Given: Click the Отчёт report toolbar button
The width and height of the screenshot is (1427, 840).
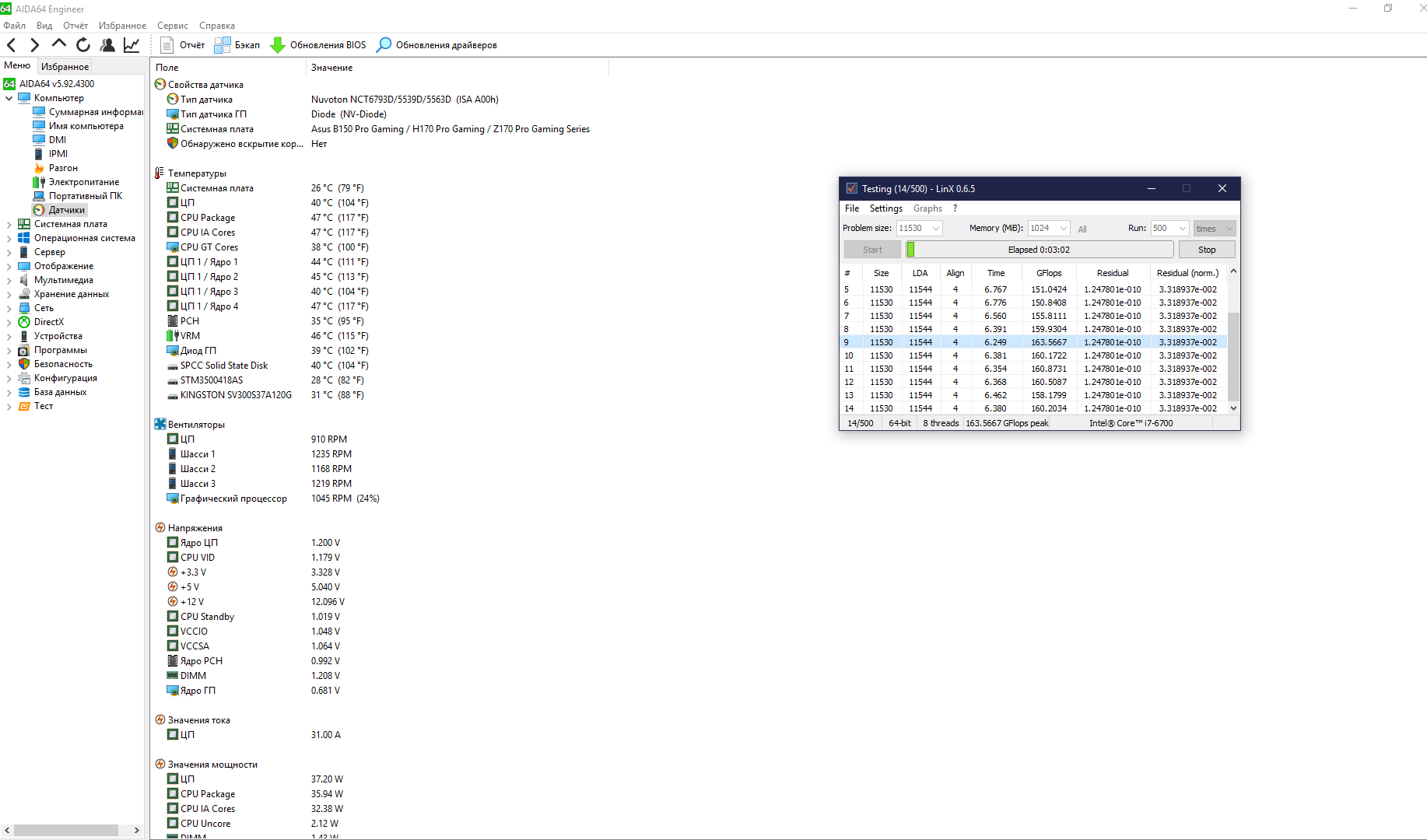Looking at the screenshot, I should click(x=183, y=45).
